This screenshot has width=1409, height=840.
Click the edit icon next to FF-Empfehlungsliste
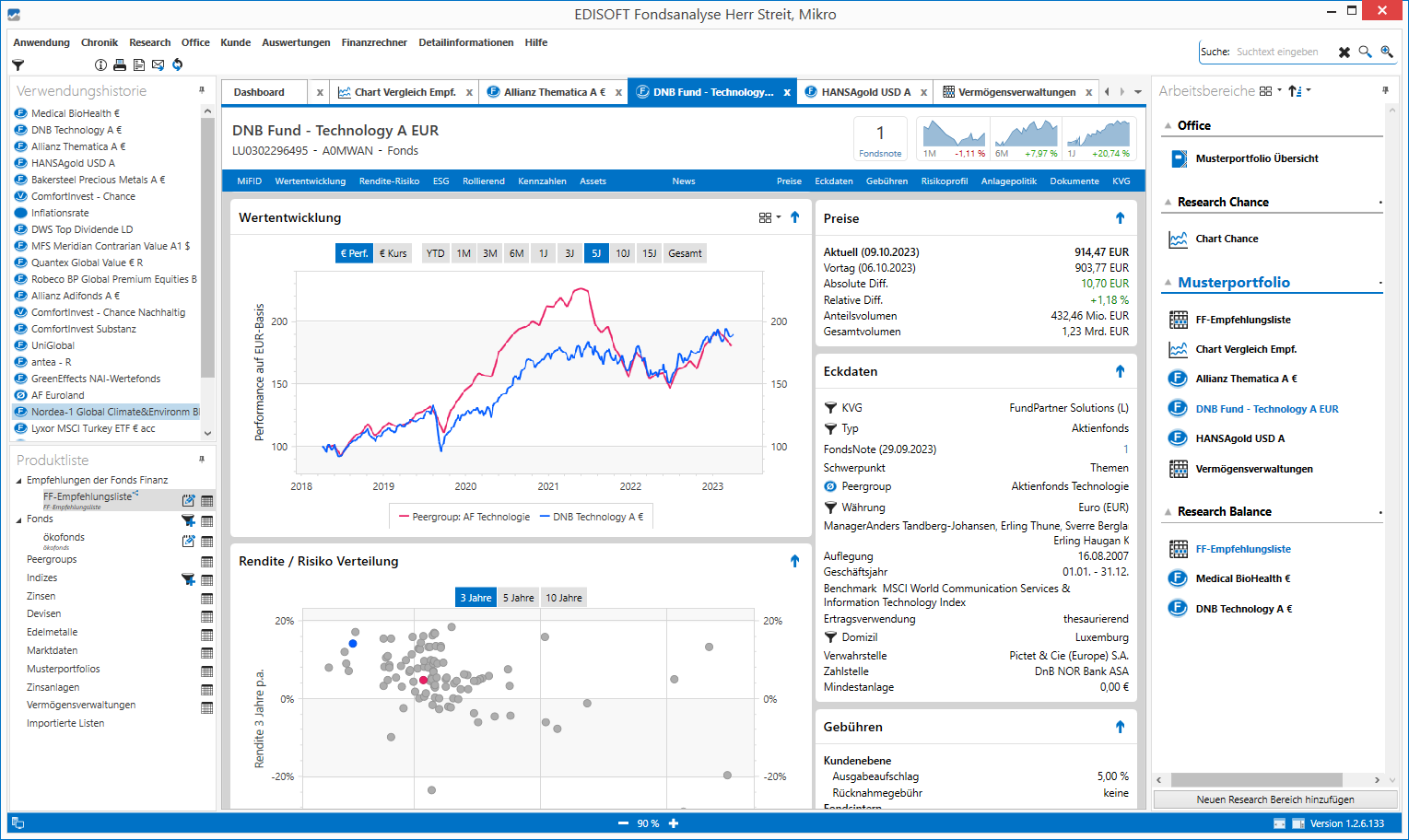point(188,501)
